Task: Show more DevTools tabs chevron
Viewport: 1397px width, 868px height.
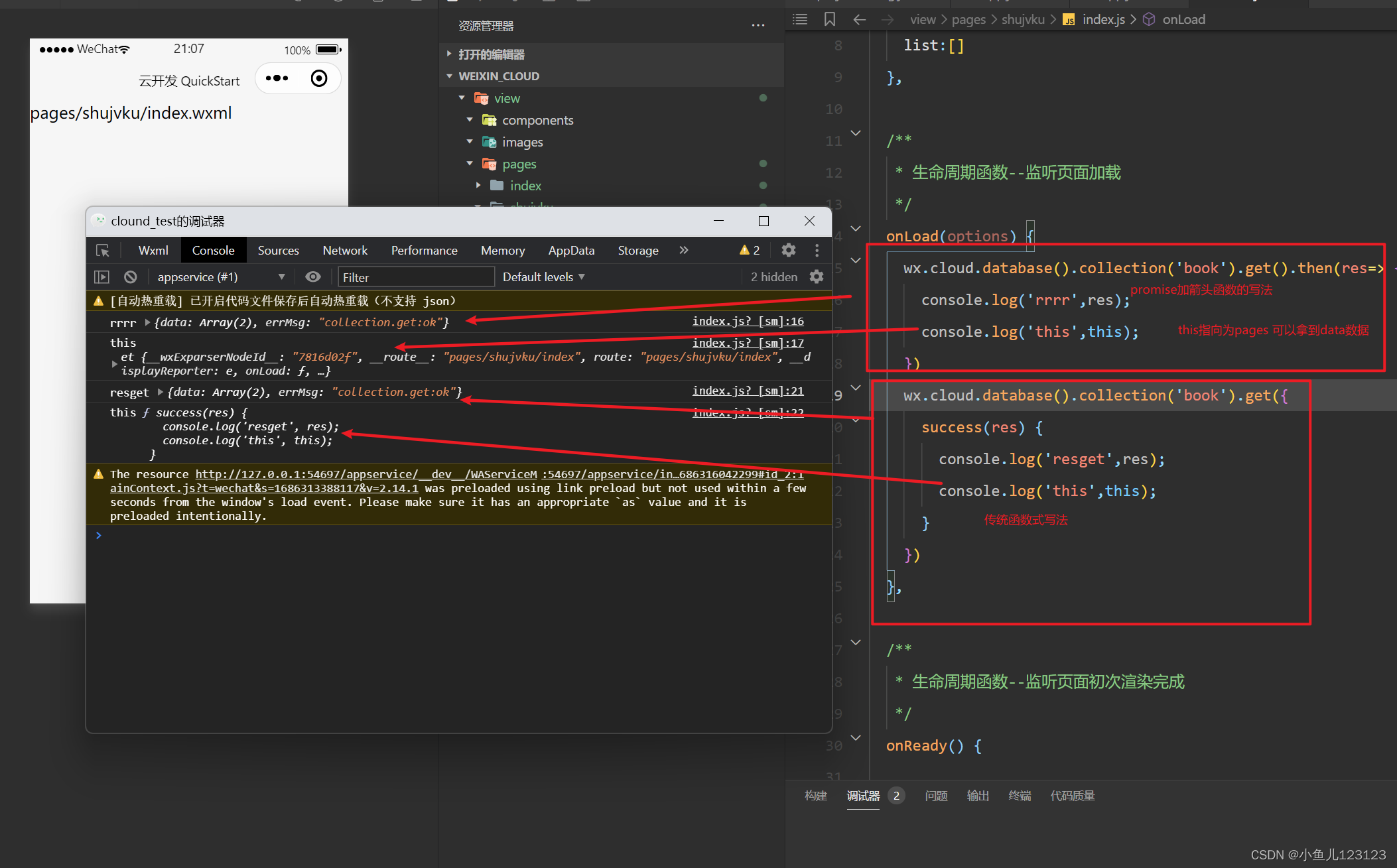Action: pyautogui.click(x=683, y=250)
